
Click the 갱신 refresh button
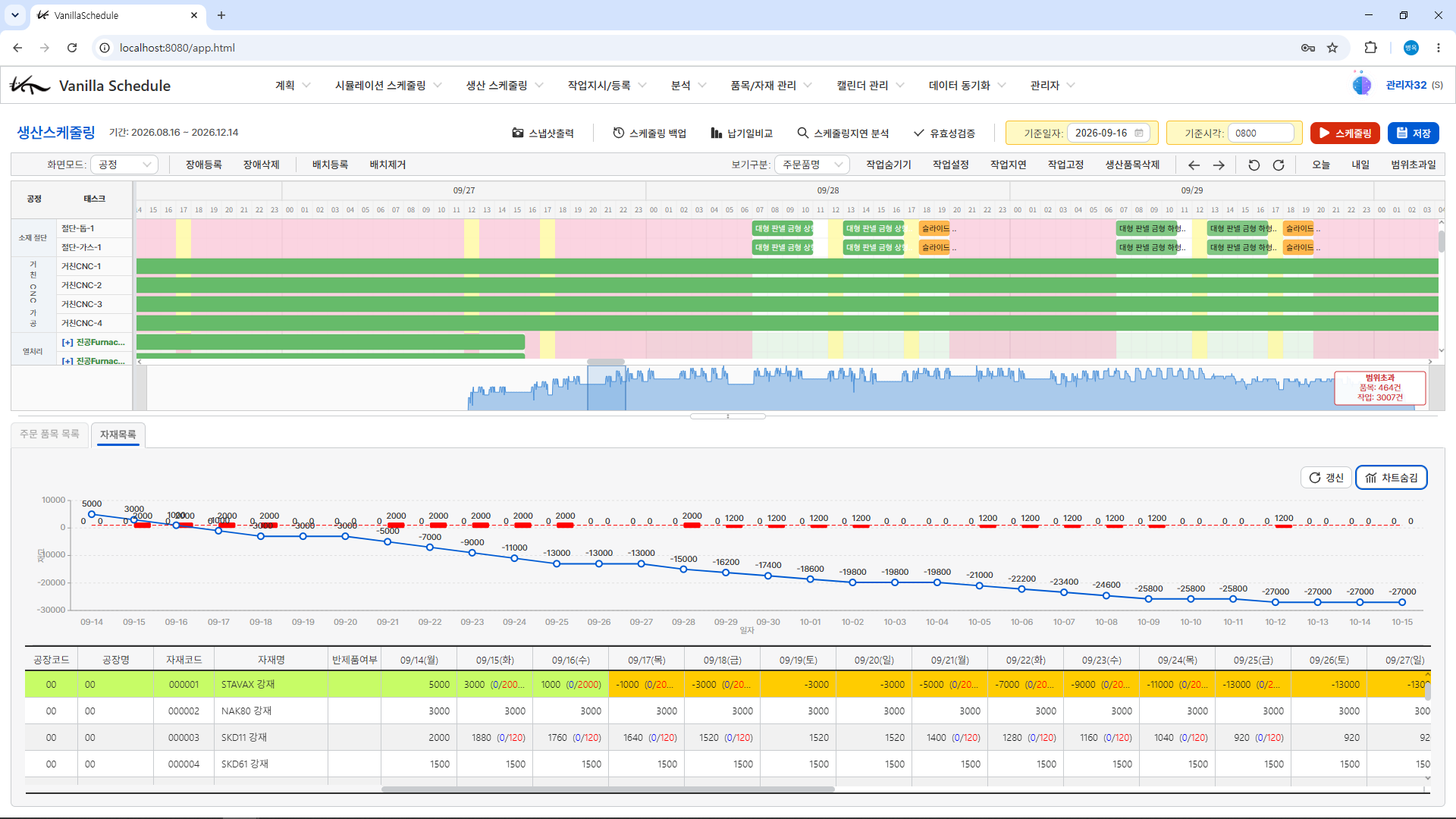pos(1326,478)
